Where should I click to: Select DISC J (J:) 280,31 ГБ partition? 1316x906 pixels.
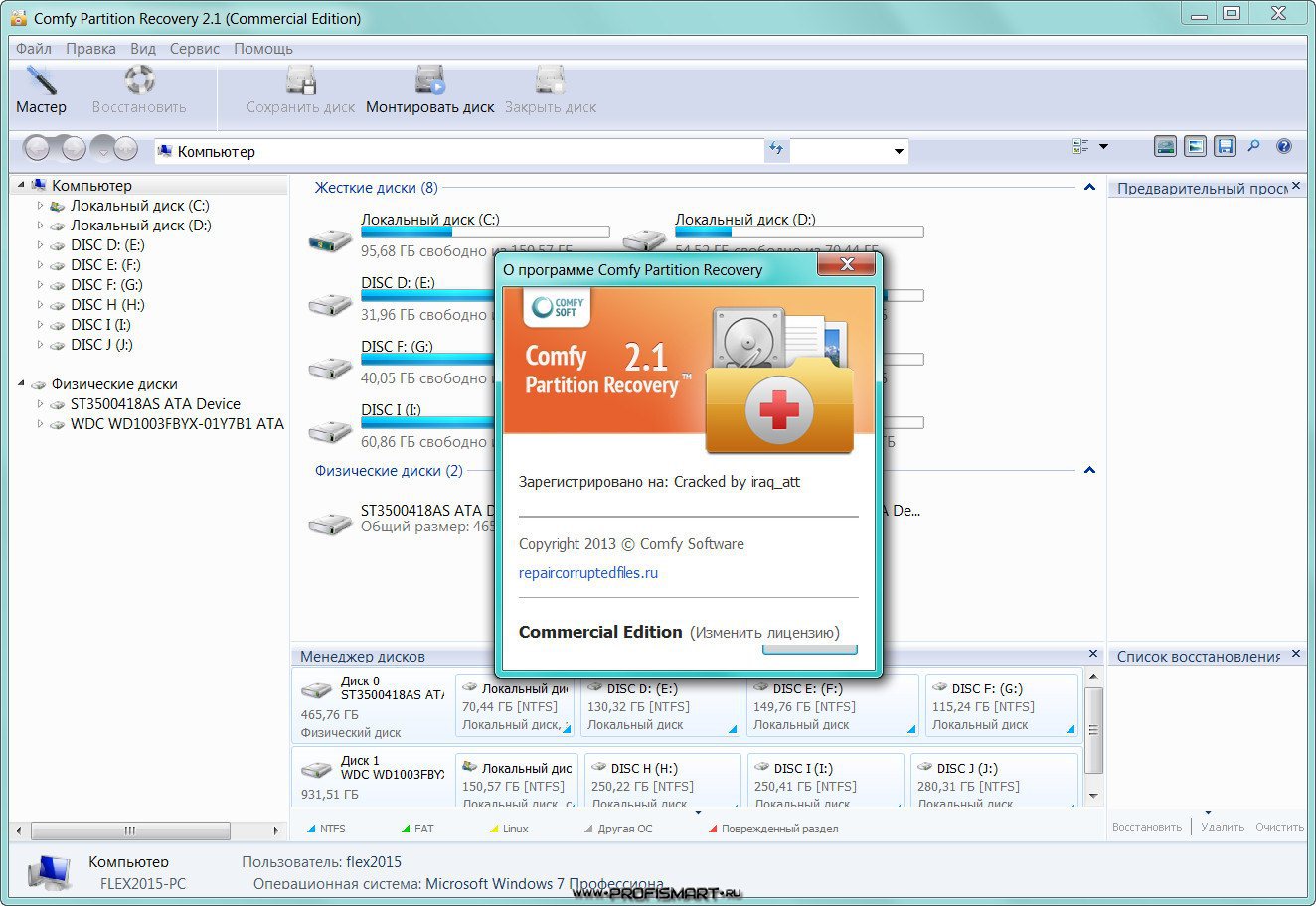coord(995,781)
